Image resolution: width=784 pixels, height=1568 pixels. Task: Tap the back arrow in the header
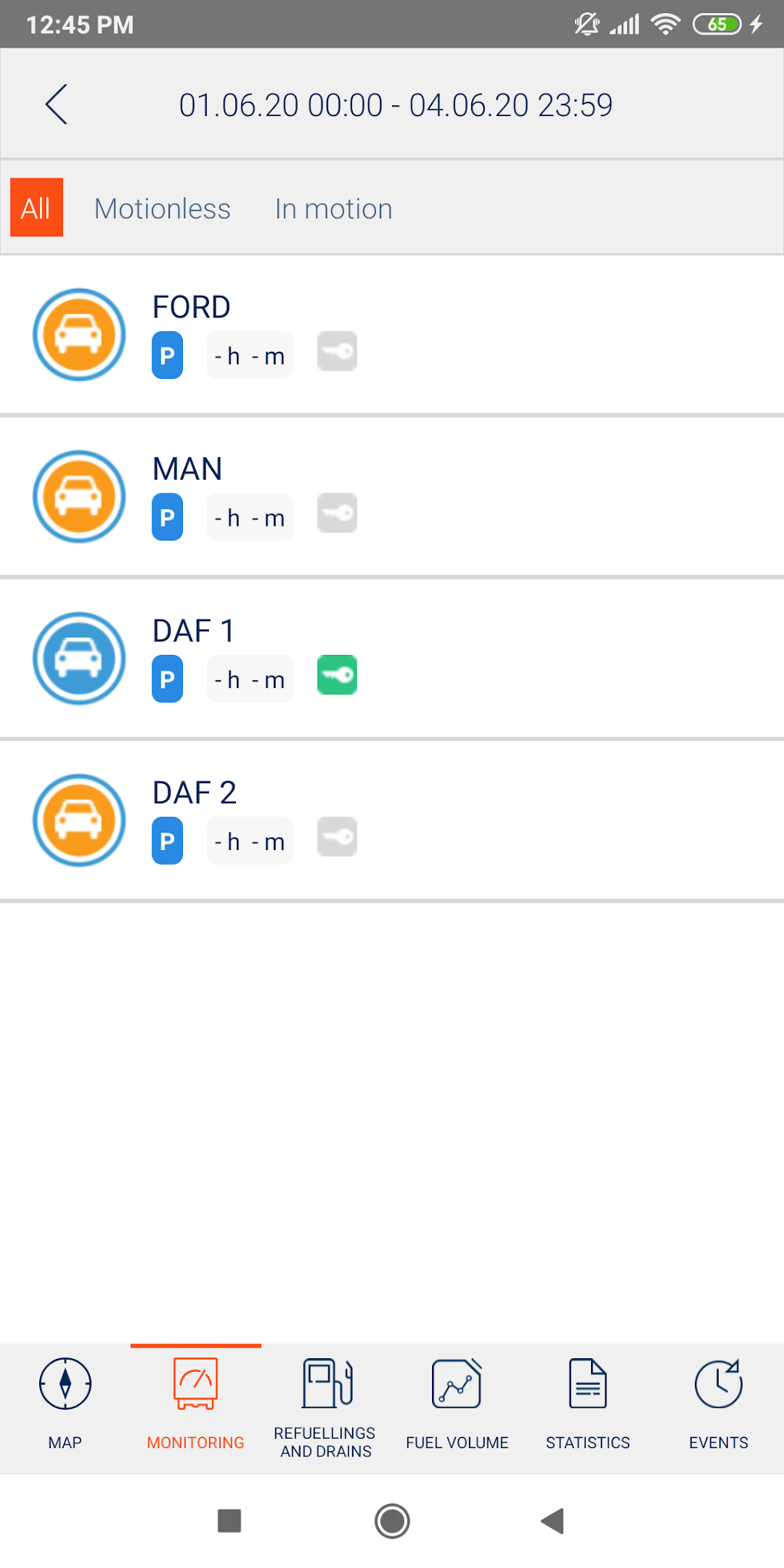pos(56,105)
